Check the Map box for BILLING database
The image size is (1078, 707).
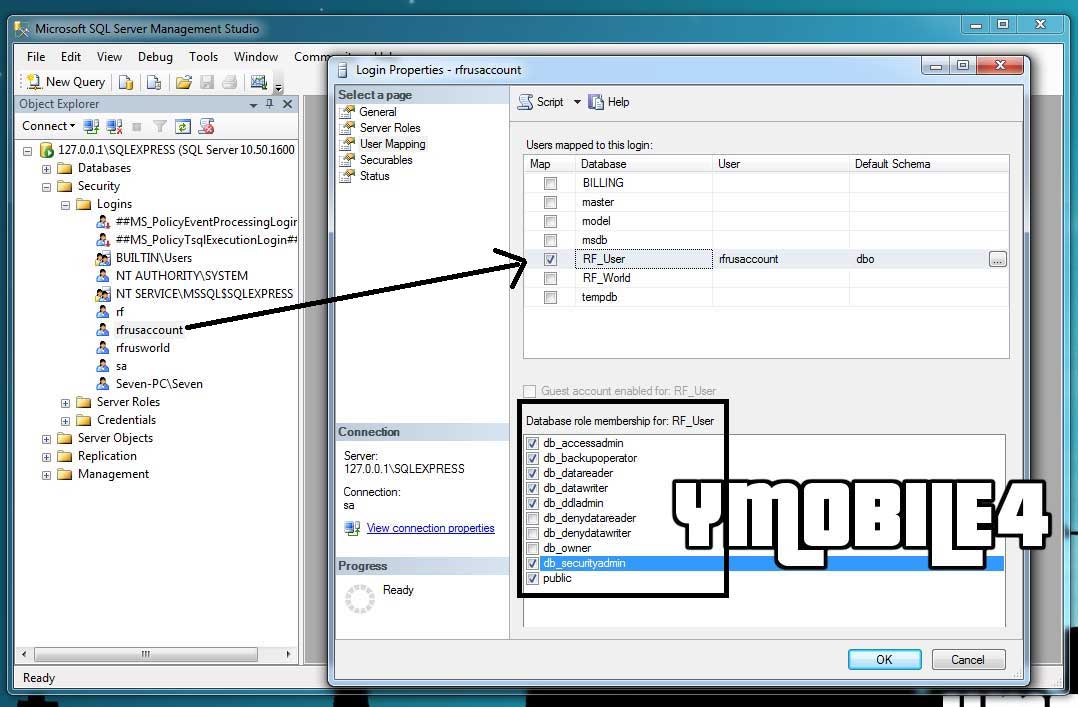tap(550, 183)
